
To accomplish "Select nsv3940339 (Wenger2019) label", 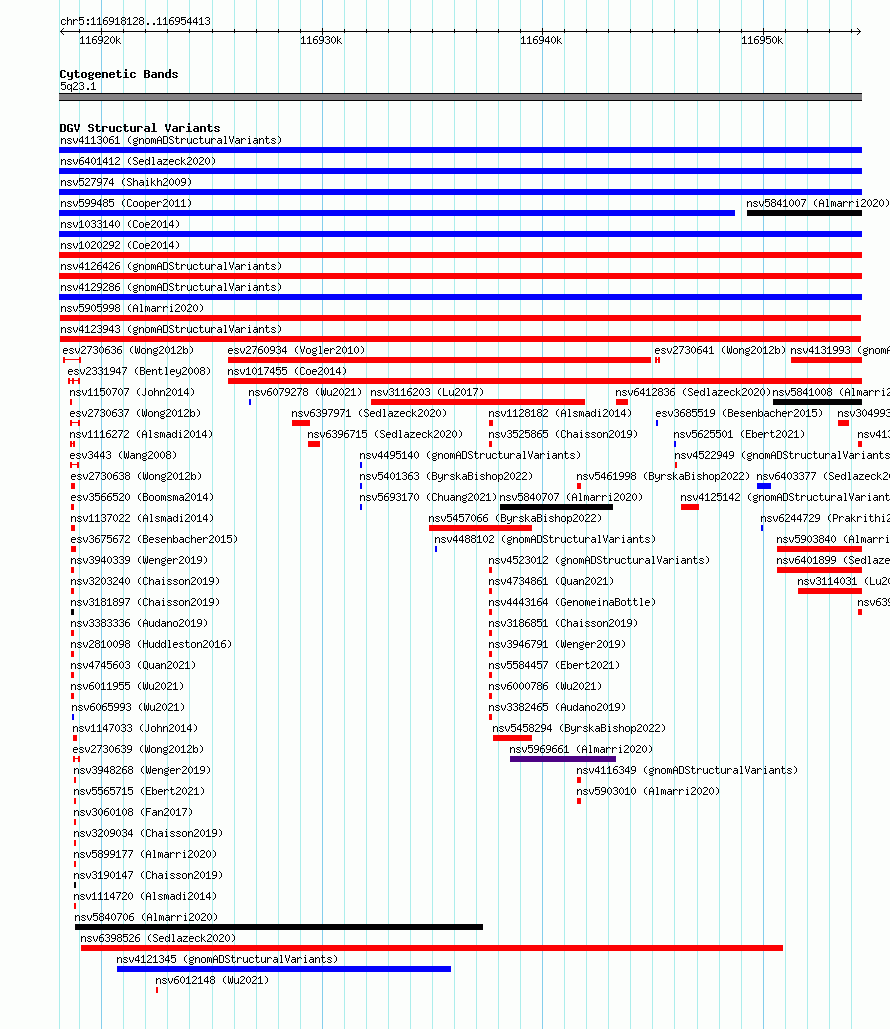I will pyautogui.click(x=139, y=560).
